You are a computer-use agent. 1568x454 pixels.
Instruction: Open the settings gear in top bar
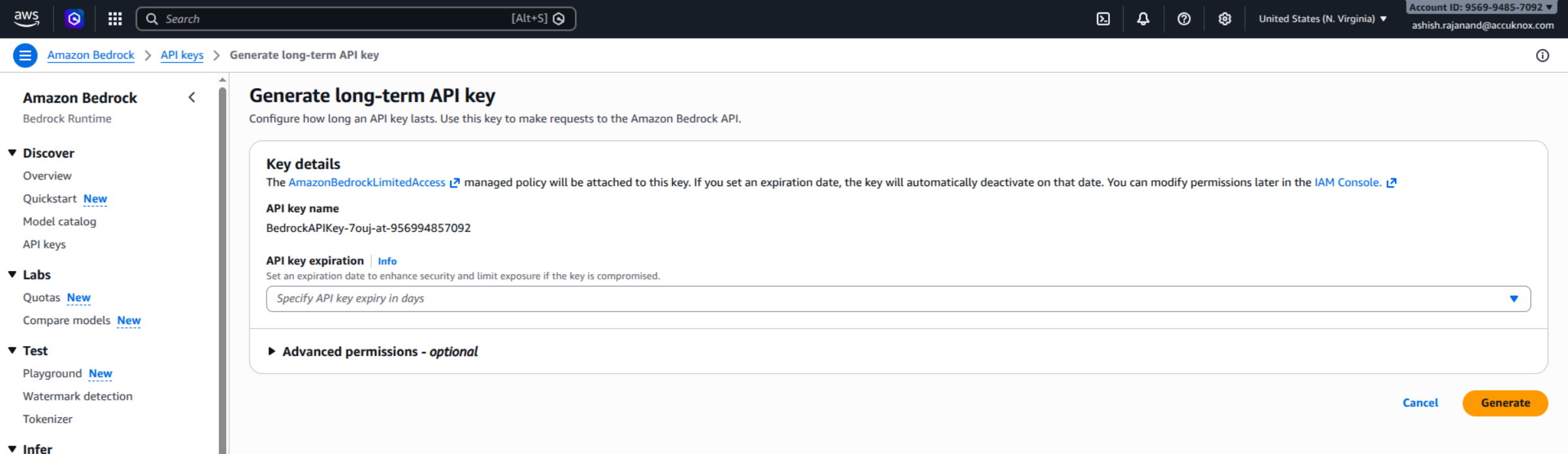click(1224, 19)
